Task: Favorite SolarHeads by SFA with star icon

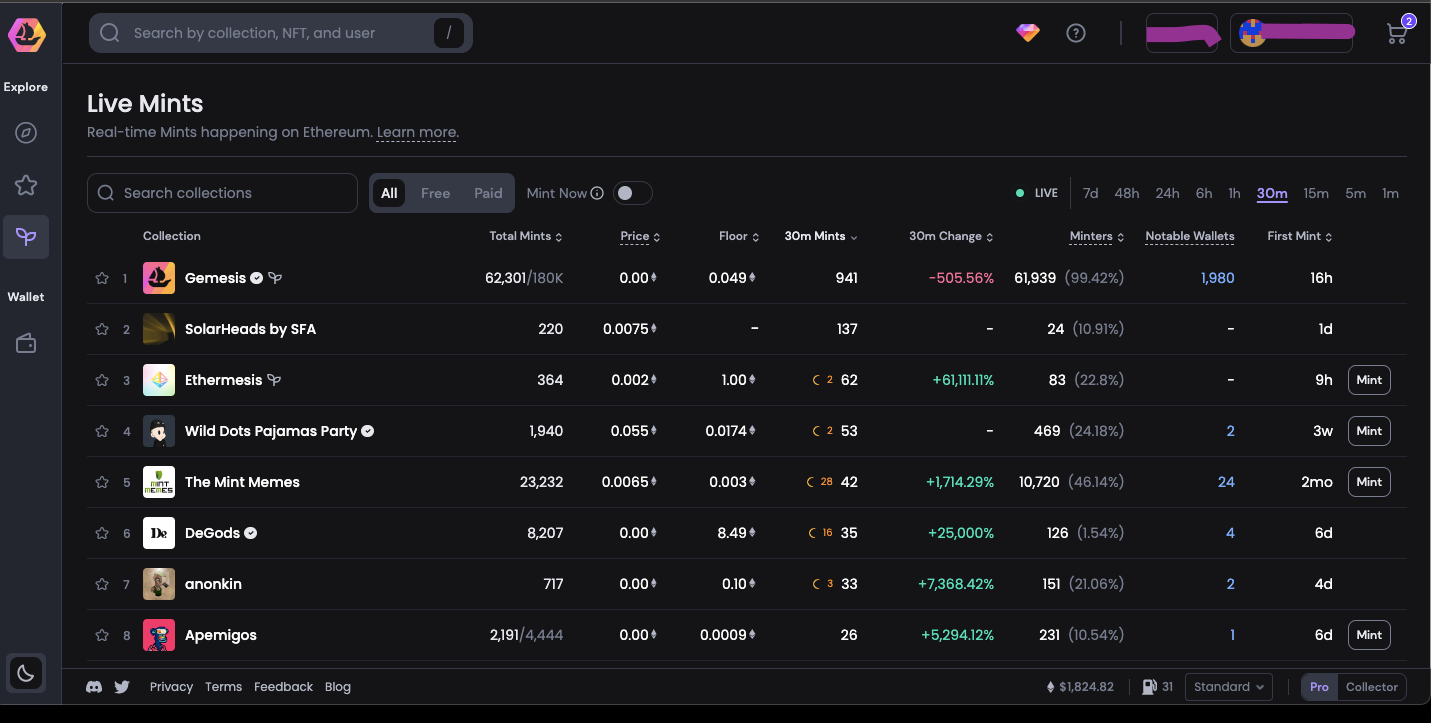Action: (x=101, y=329)
